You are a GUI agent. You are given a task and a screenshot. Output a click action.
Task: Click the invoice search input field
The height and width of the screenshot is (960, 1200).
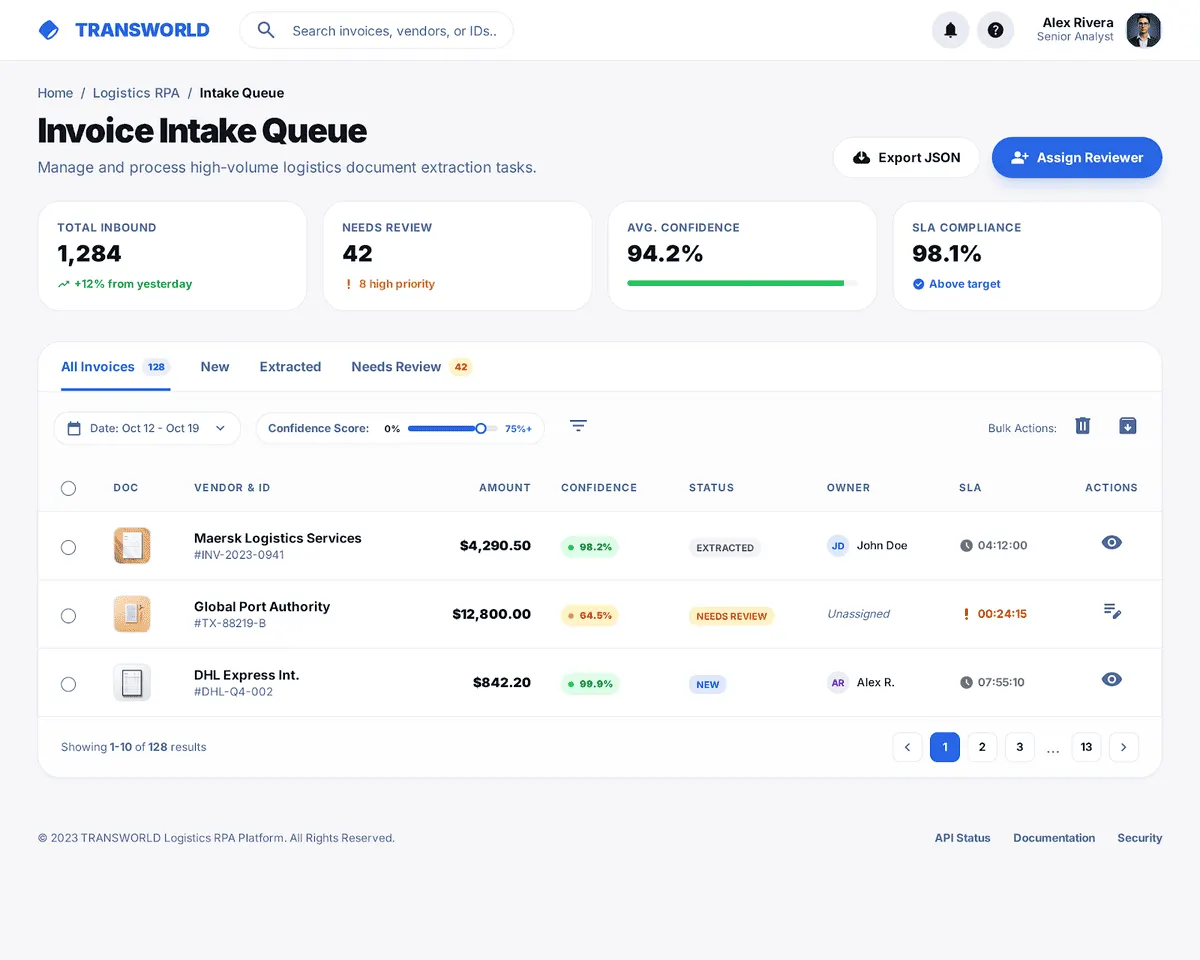tap(394, 31)
